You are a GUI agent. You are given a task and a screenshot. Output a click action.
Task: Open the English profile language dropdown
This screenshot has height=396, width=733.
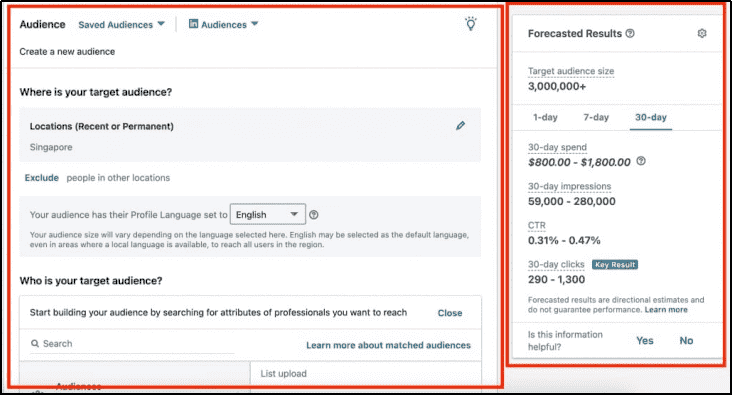[268, 215]
